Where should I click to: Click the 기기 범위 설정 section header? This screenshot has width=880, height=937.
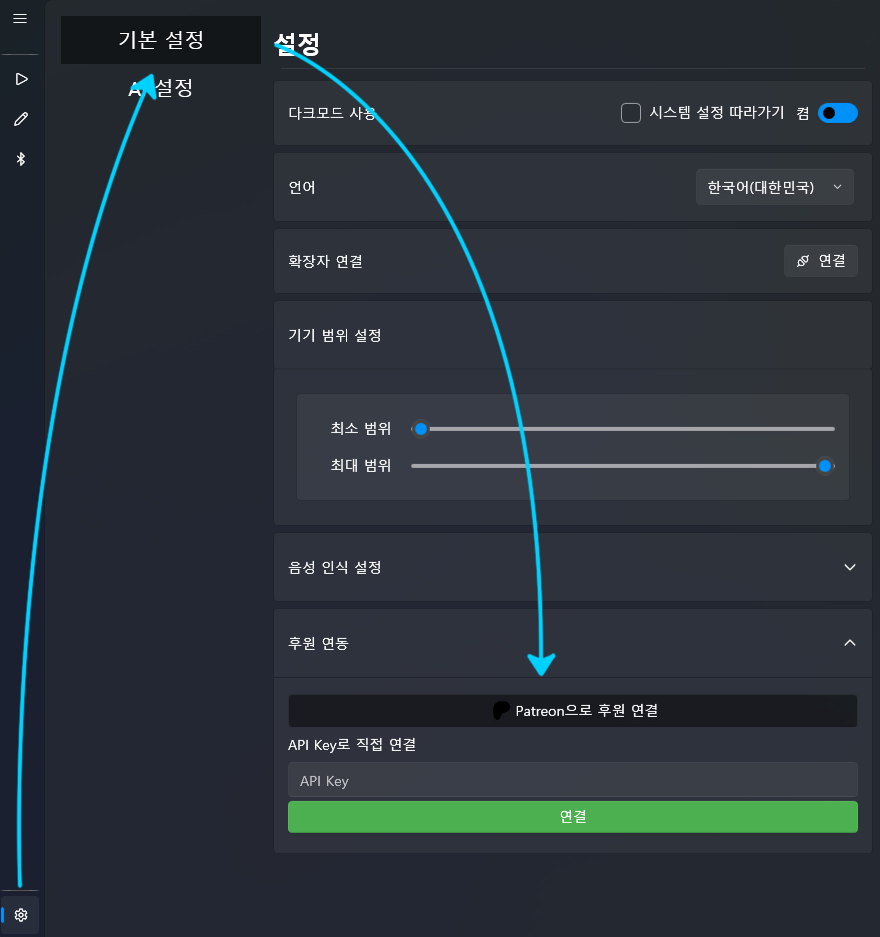tap(335, 335)
